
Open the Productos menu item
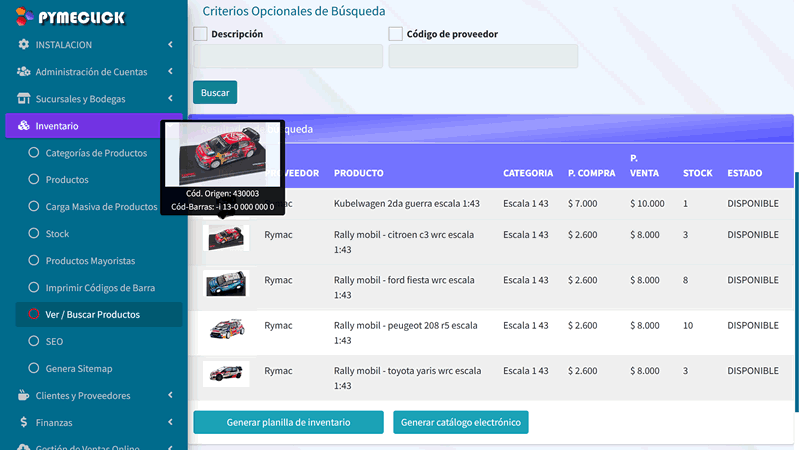point(67,180)
